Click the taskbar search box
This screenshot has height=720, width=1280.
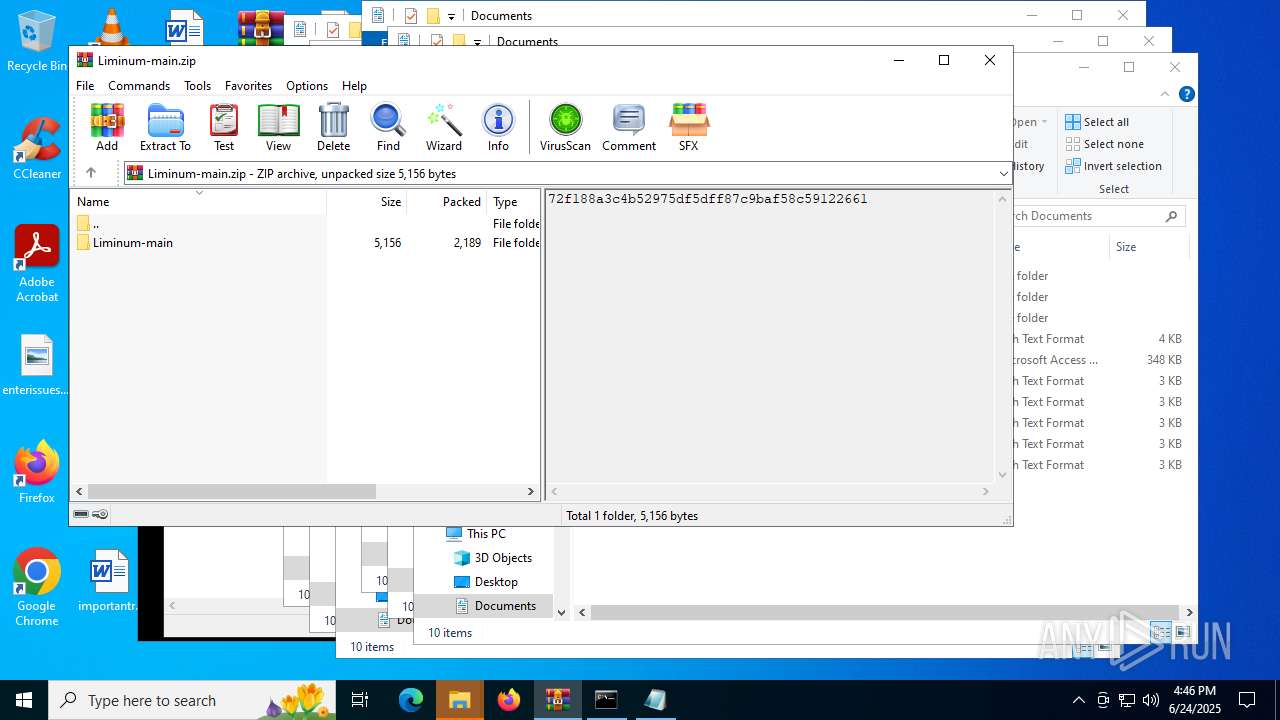[x=193, y=700]
